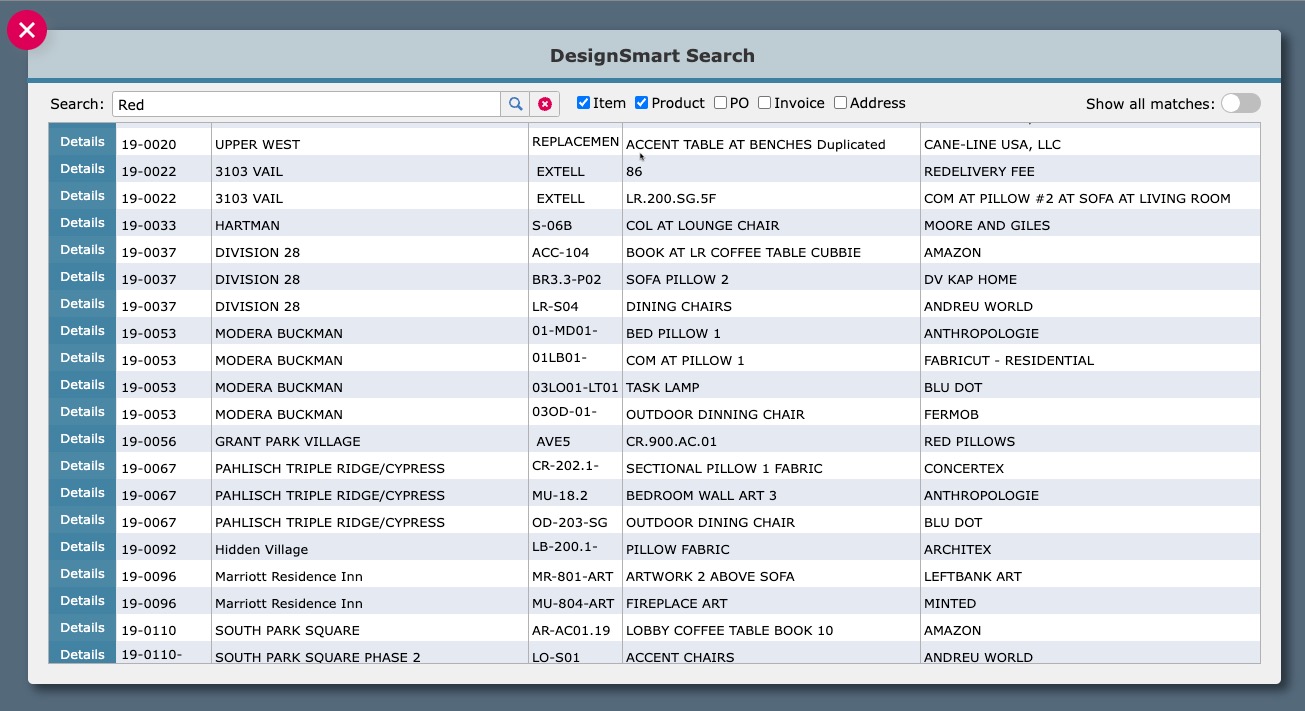Toggle Show all matches switch
Image resolution: width=1305 pixels, height=711 pixels.
click(1240, 103)
